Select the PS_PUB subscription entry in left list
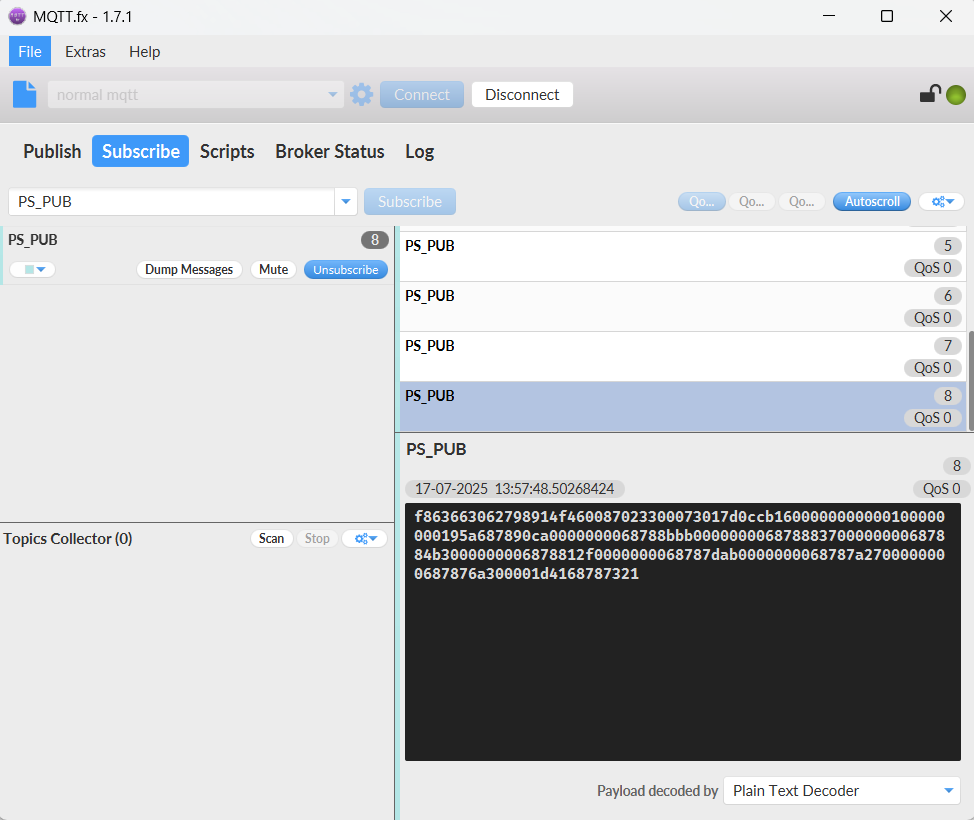This screenshot has width=974, height=820. [198, 255]
